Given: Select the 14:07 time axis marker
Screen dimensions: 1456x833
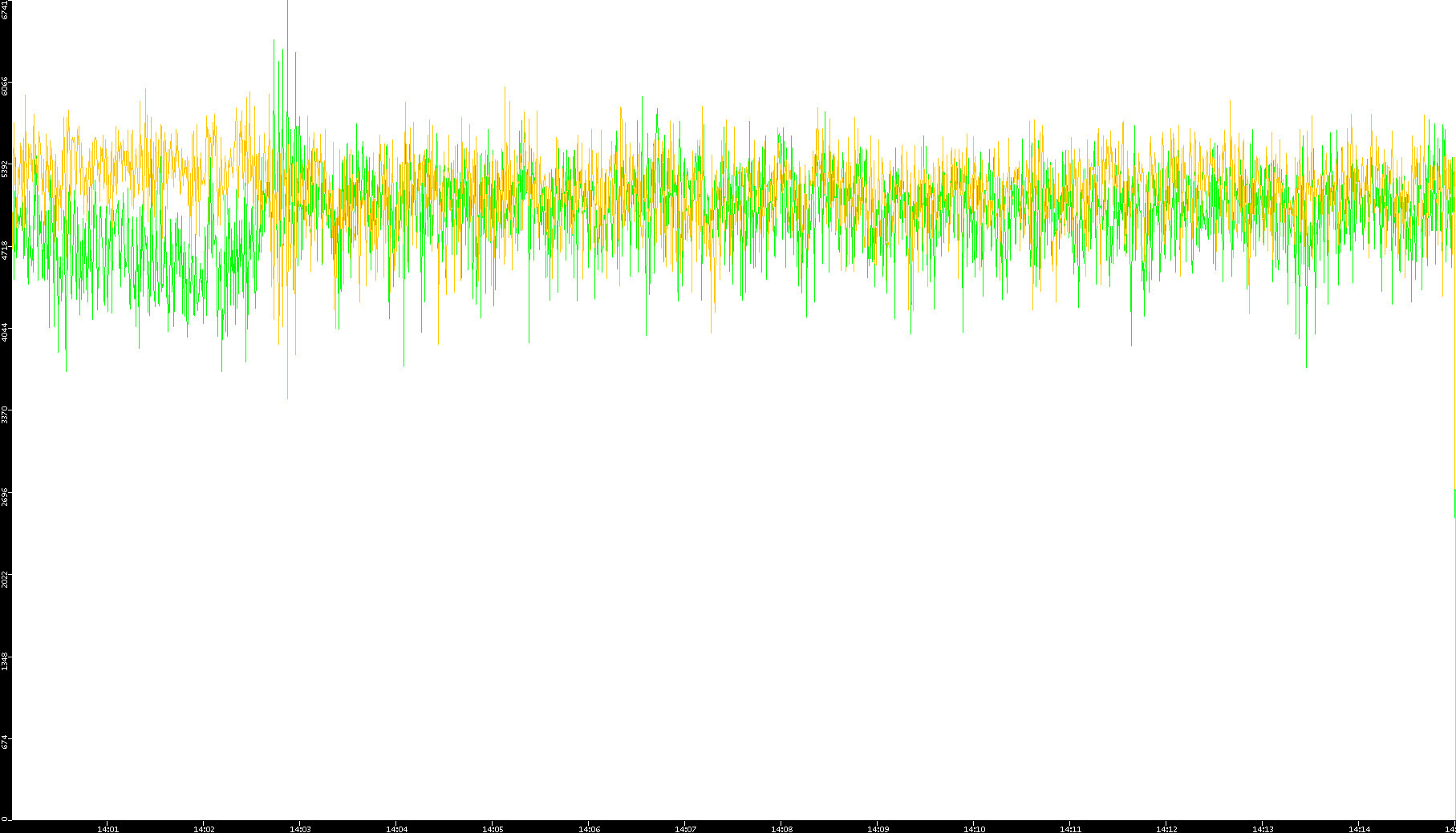Looking at the screenshot, I should pyautogui.click(x=685, y=829).
